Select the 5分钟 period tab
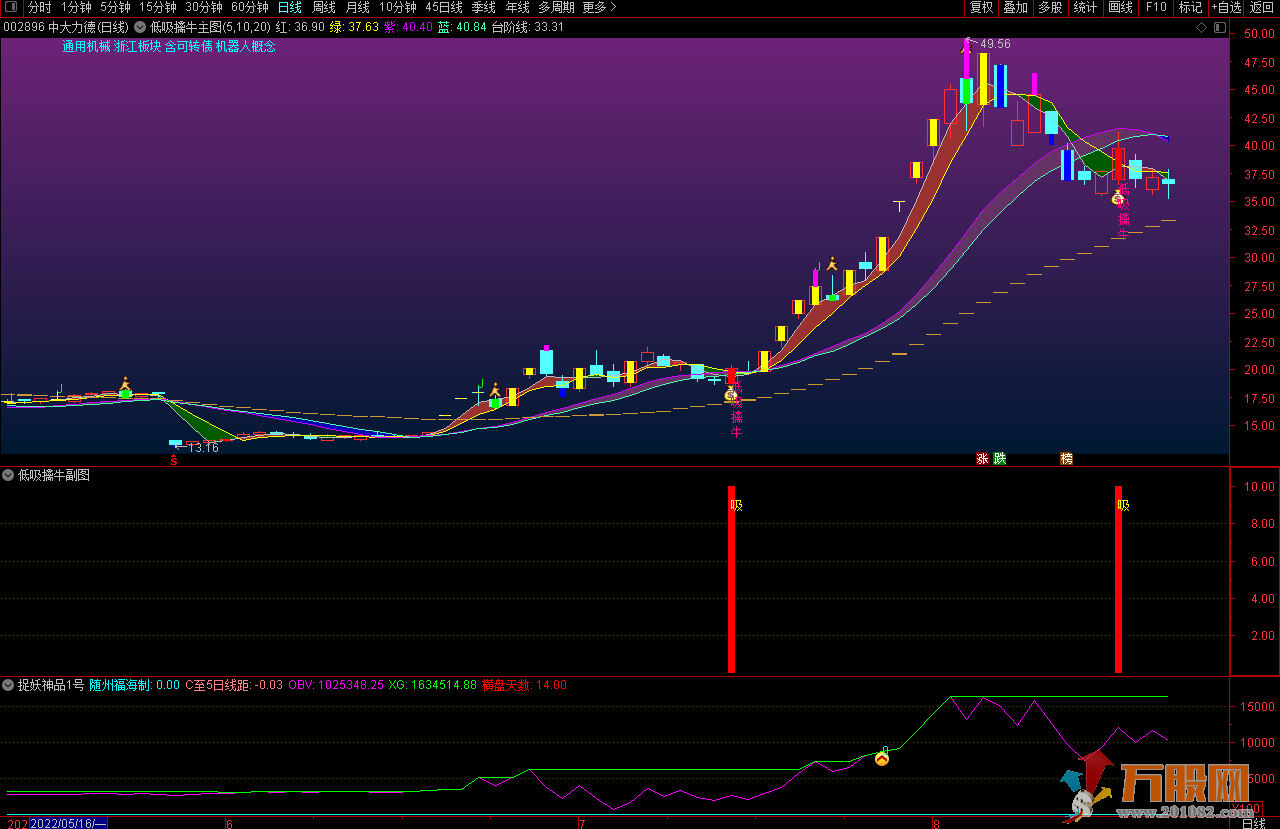Image resolution: width=1280 pixels, height=829 pixels. (x=115, y=7)
